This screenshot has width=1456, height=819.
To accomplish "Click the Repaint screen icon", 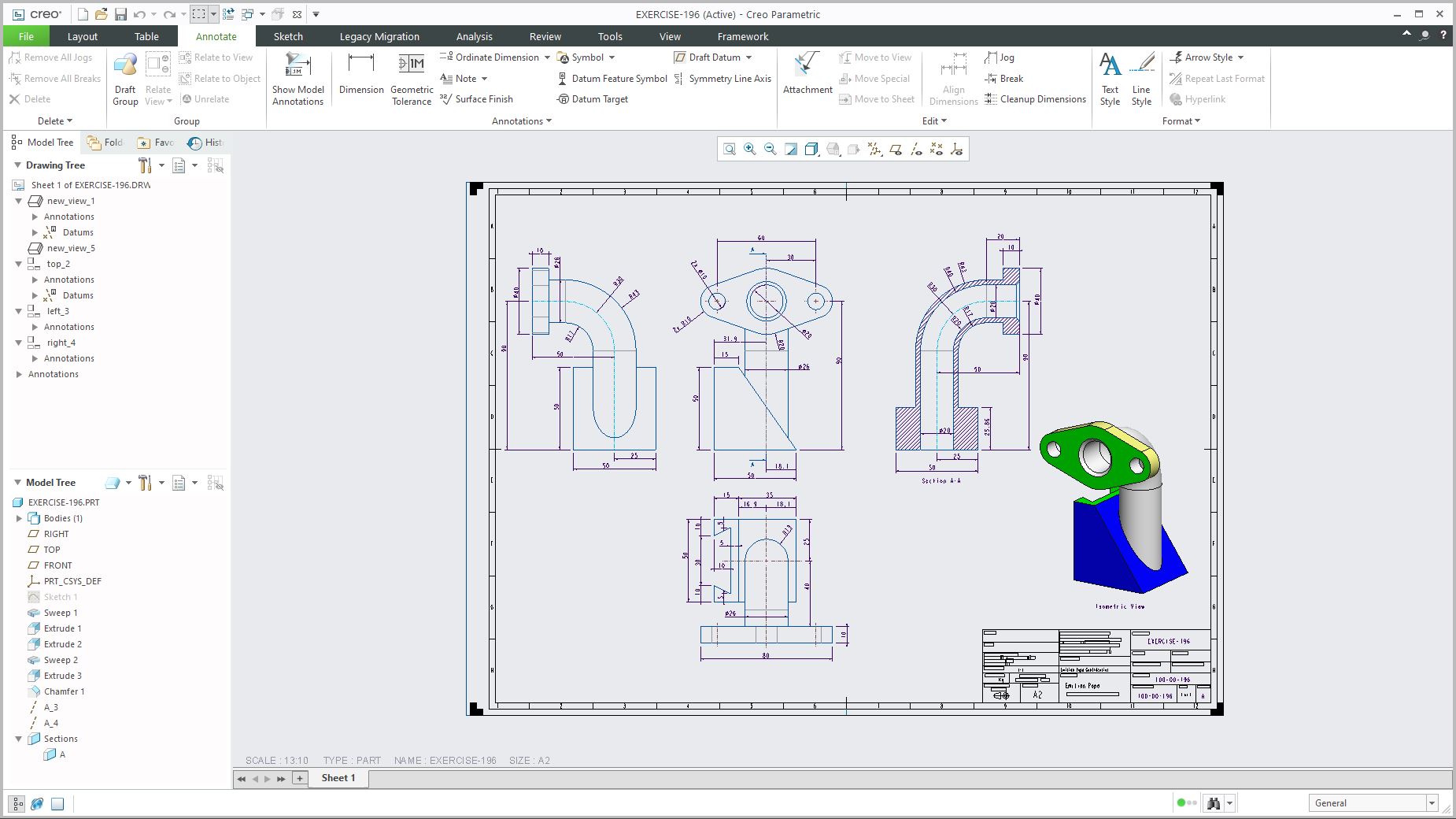I will [x=791, y=149].
